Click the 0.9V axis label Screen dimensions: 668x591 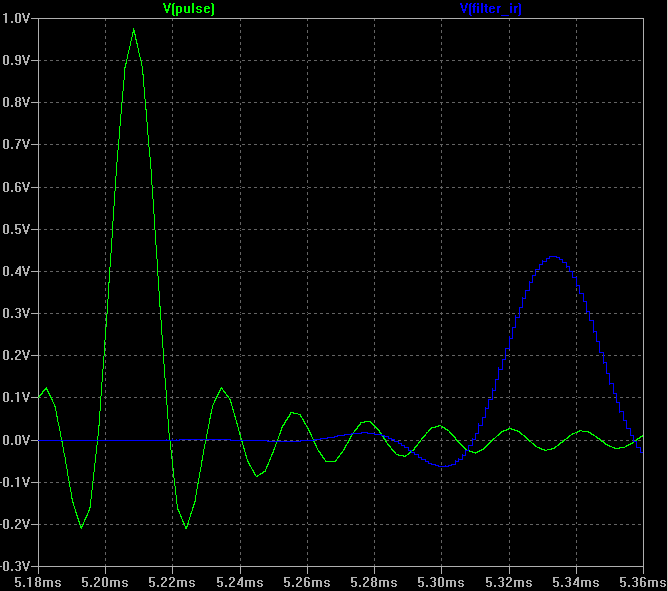click(16, 61)
